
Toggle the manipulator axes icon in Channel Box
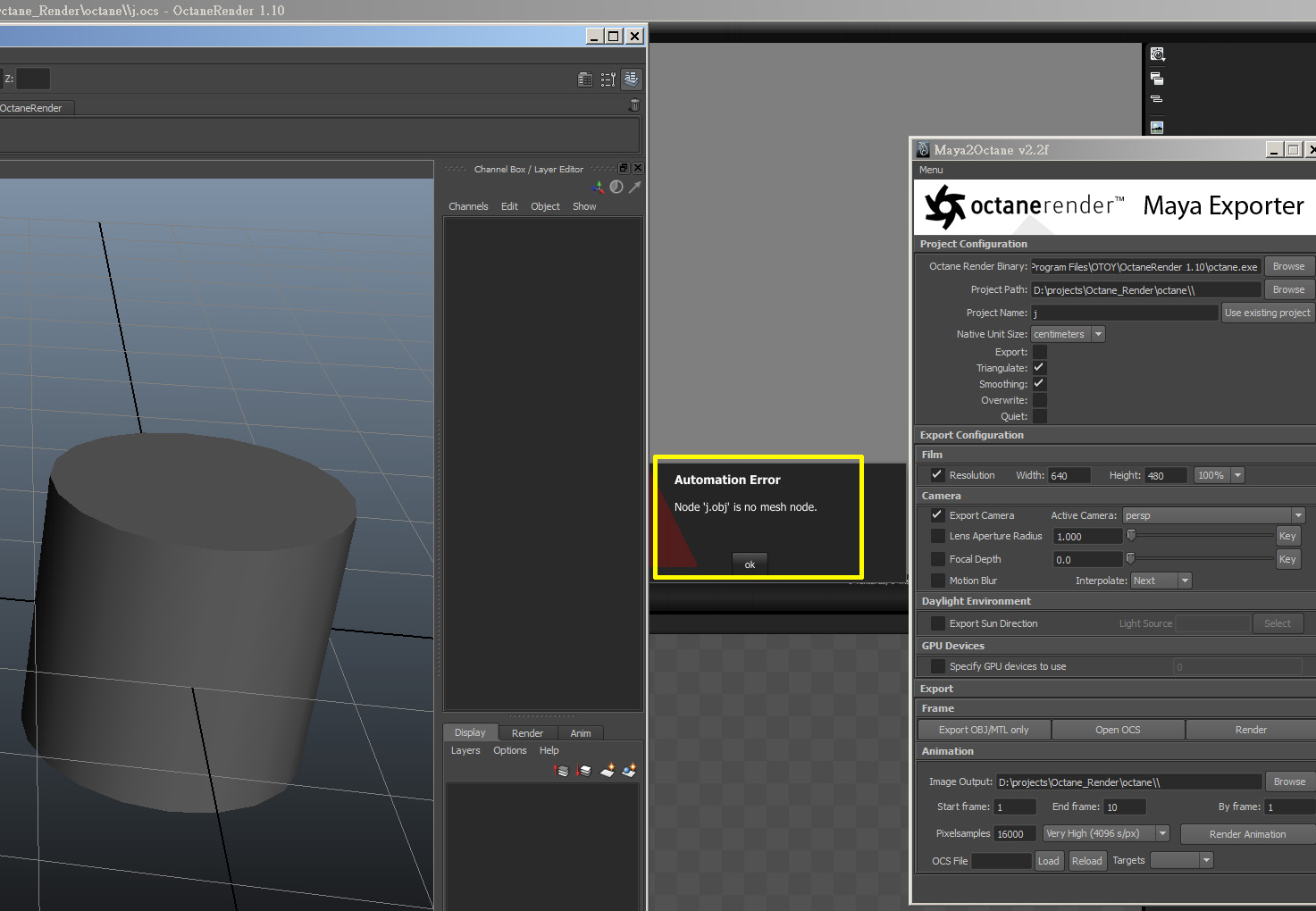click(x=598, y=187)
